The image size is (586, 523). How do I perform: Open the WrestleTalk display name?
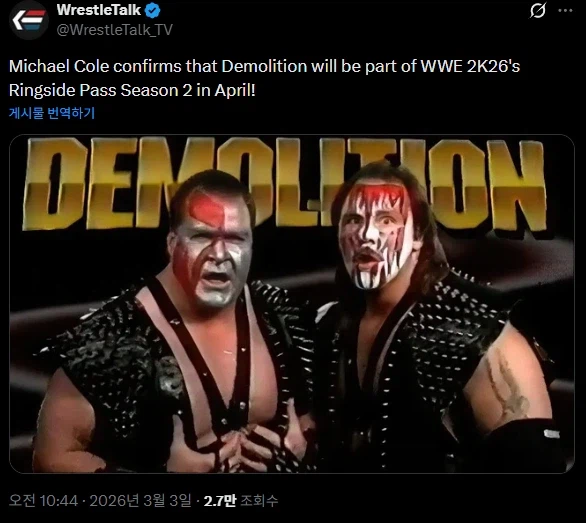[99, 10]
